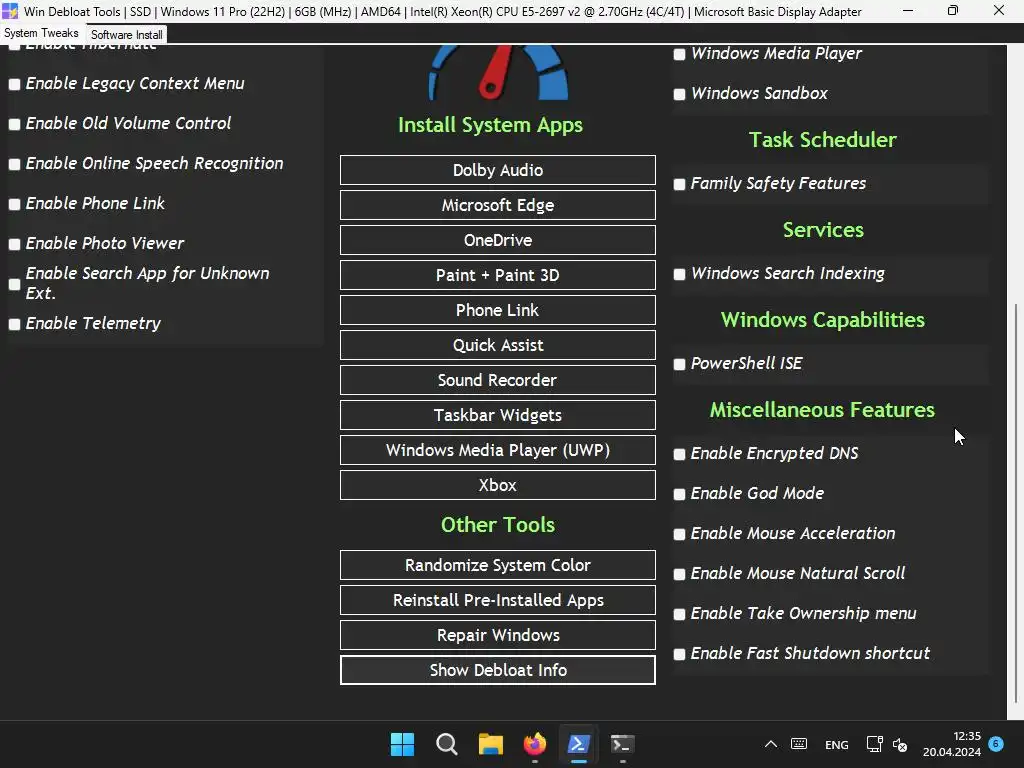Open ENG language indicator
The image size is (1024, 768).
837,744
